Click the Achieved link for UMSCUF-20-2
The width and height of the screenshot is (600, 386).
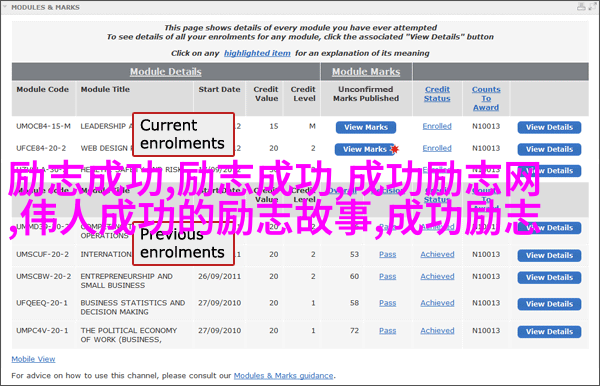[x=437, y=254]
